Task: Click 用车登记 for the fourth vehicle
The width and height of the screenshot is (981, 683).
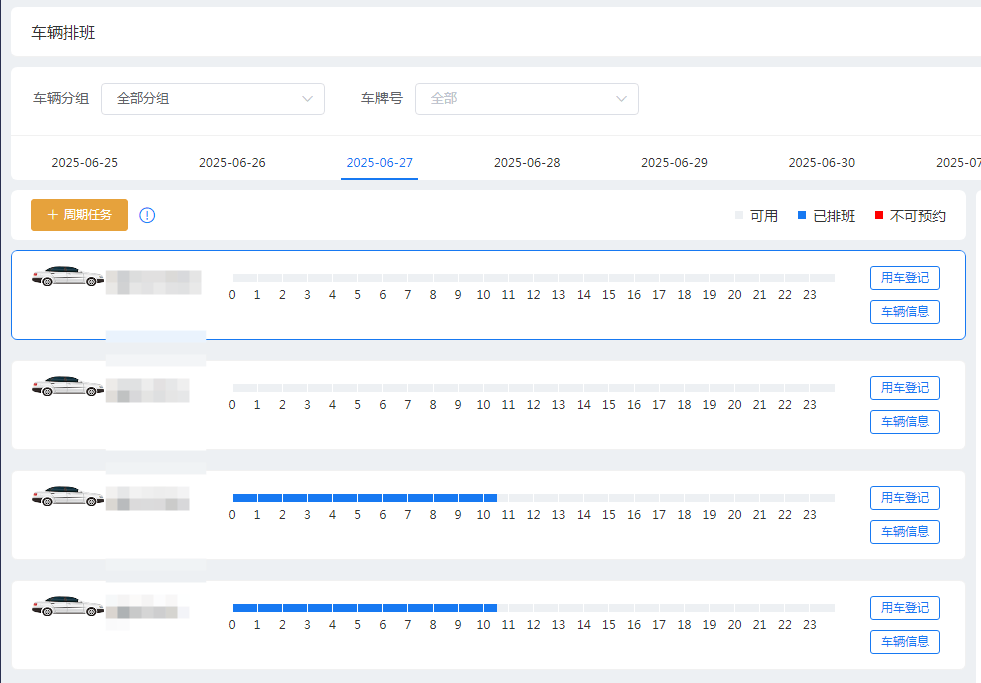Action: pos(905,608)
